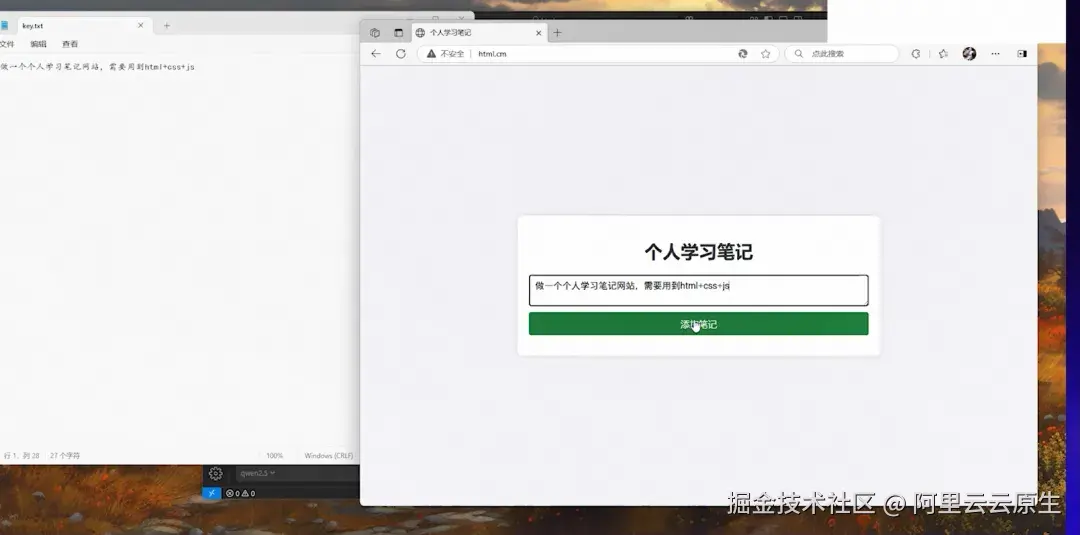Image resolution: width=1080 pixels, height=535 pixels.
Task: Open the 文件 menu in Notepad
Action: pyautogui.click(x=6, y=44)
